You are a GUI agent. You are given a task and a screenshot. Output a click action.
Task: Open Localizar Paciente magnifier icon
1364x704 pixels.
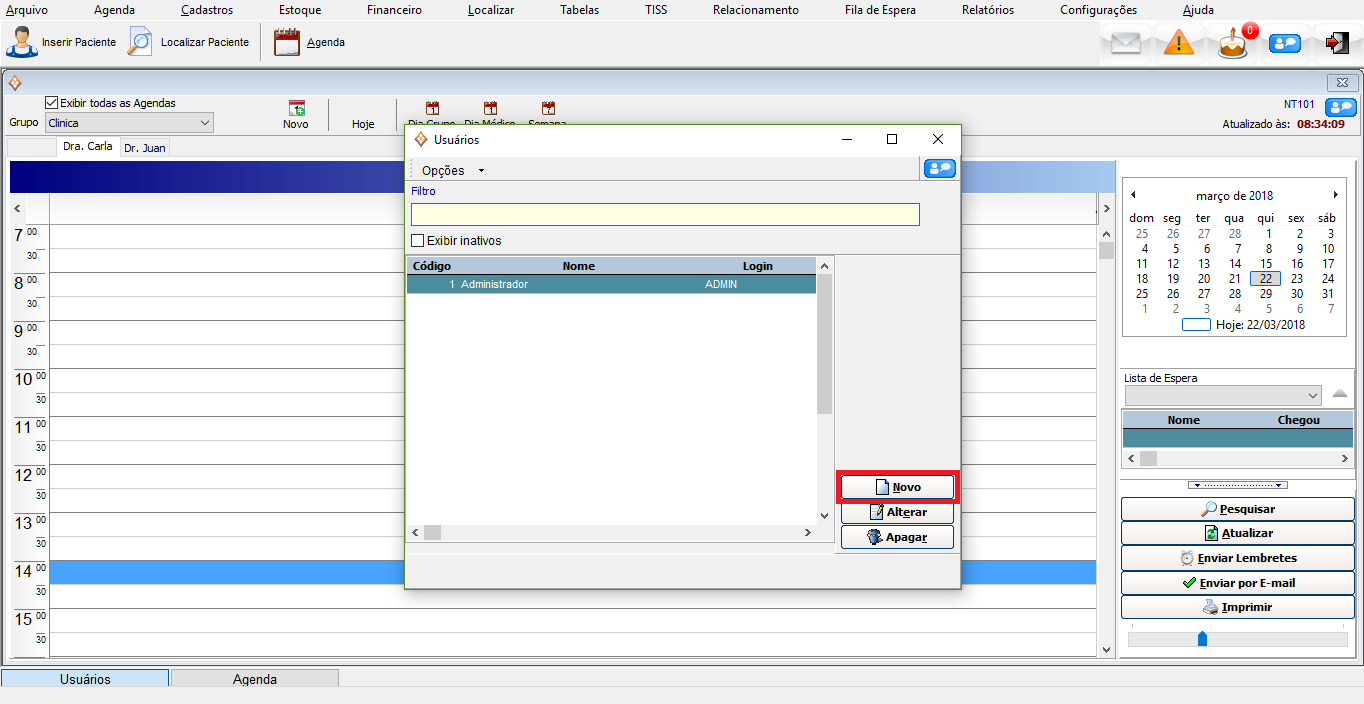pyautogui.click(x=141, y=42)
